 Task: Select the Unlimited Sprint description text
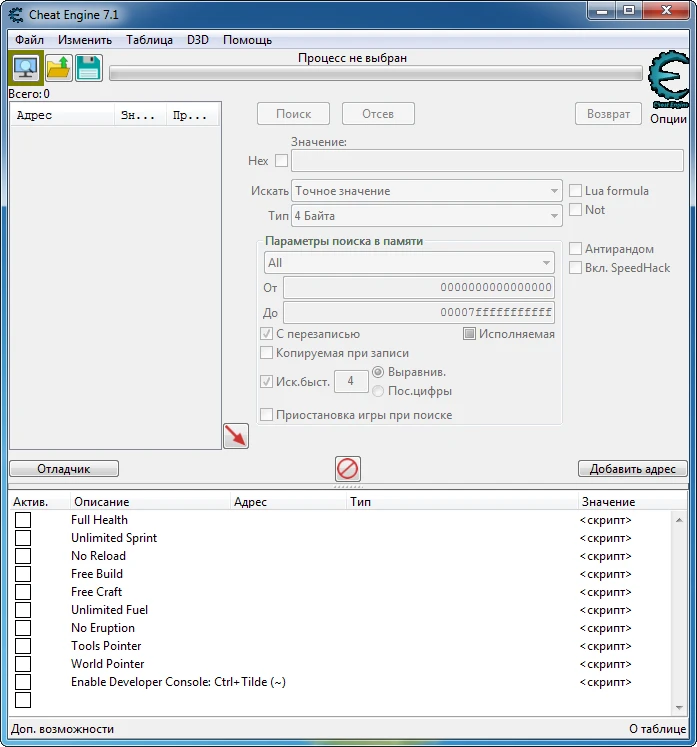coord(114,538)
